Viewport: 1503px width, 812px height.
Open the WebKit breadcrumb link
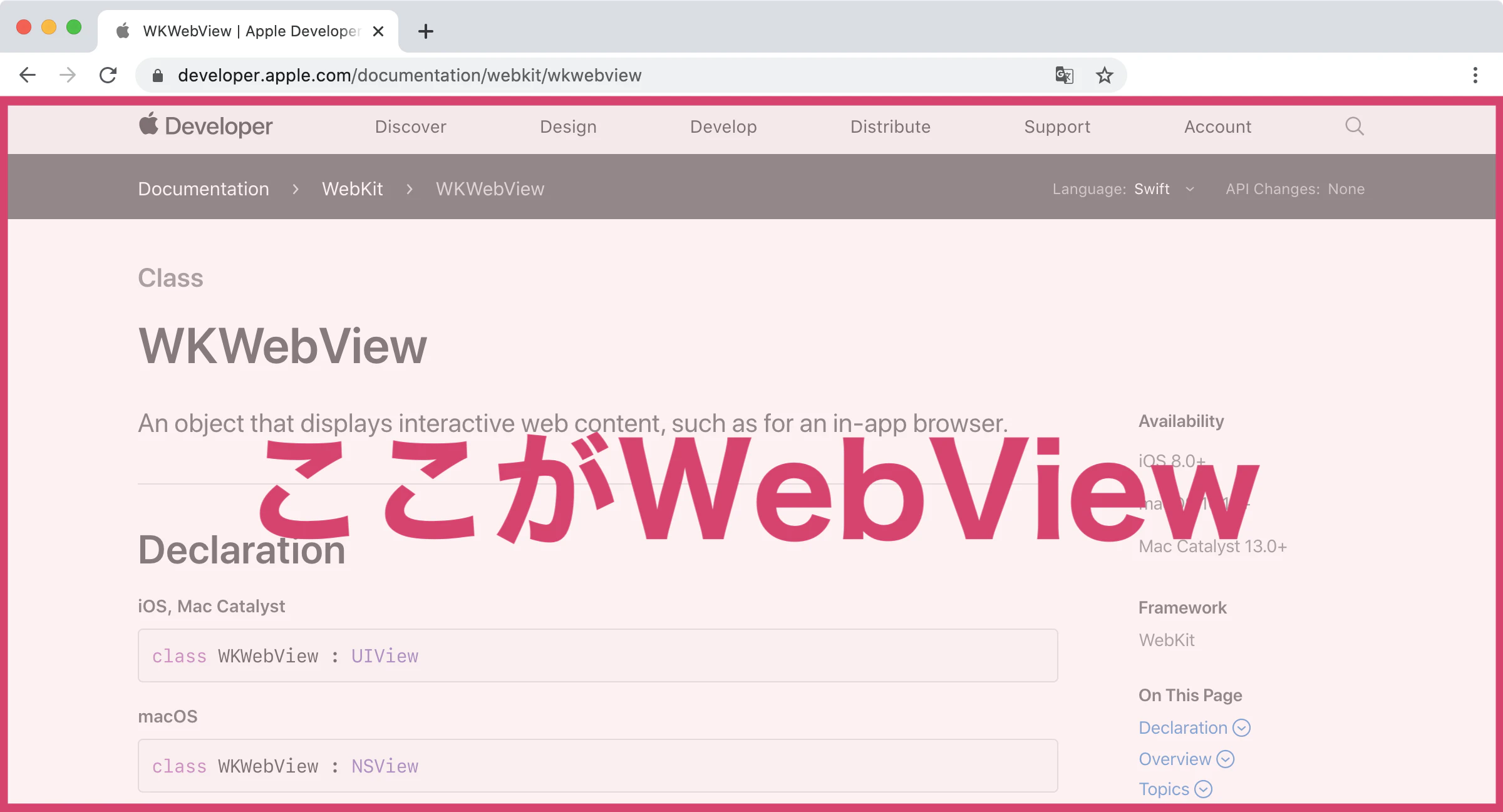coord(352,188)
